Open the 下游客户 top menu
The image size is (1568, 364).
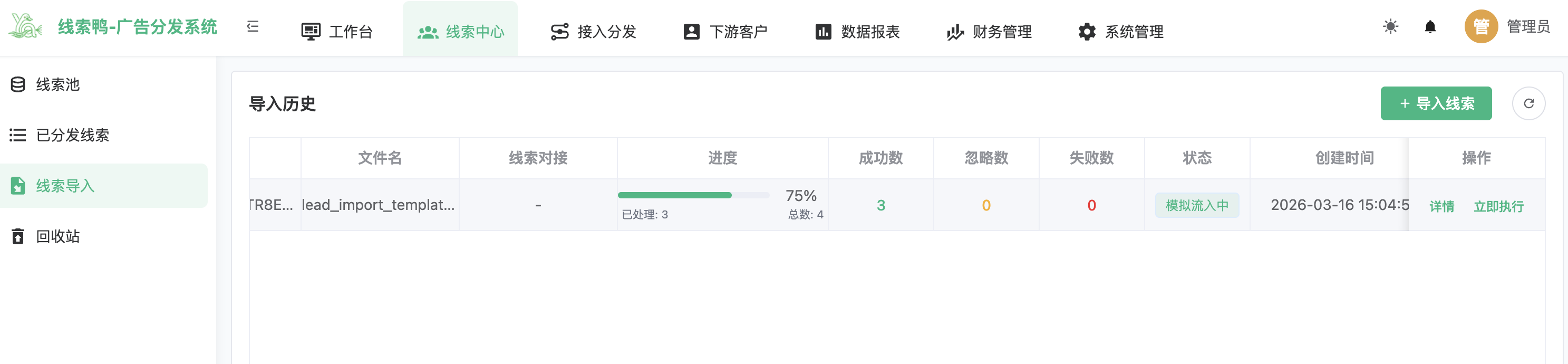tap(725, 32)
